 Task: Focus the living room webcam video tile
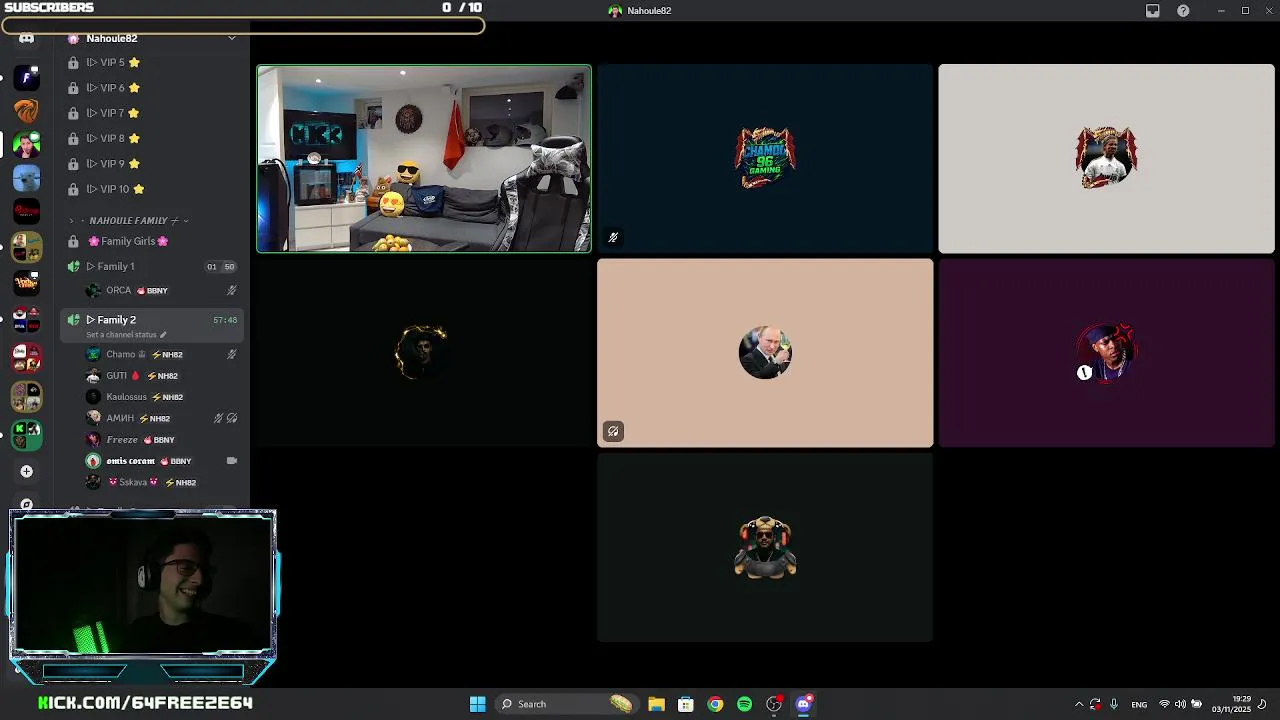pos(424,159)
